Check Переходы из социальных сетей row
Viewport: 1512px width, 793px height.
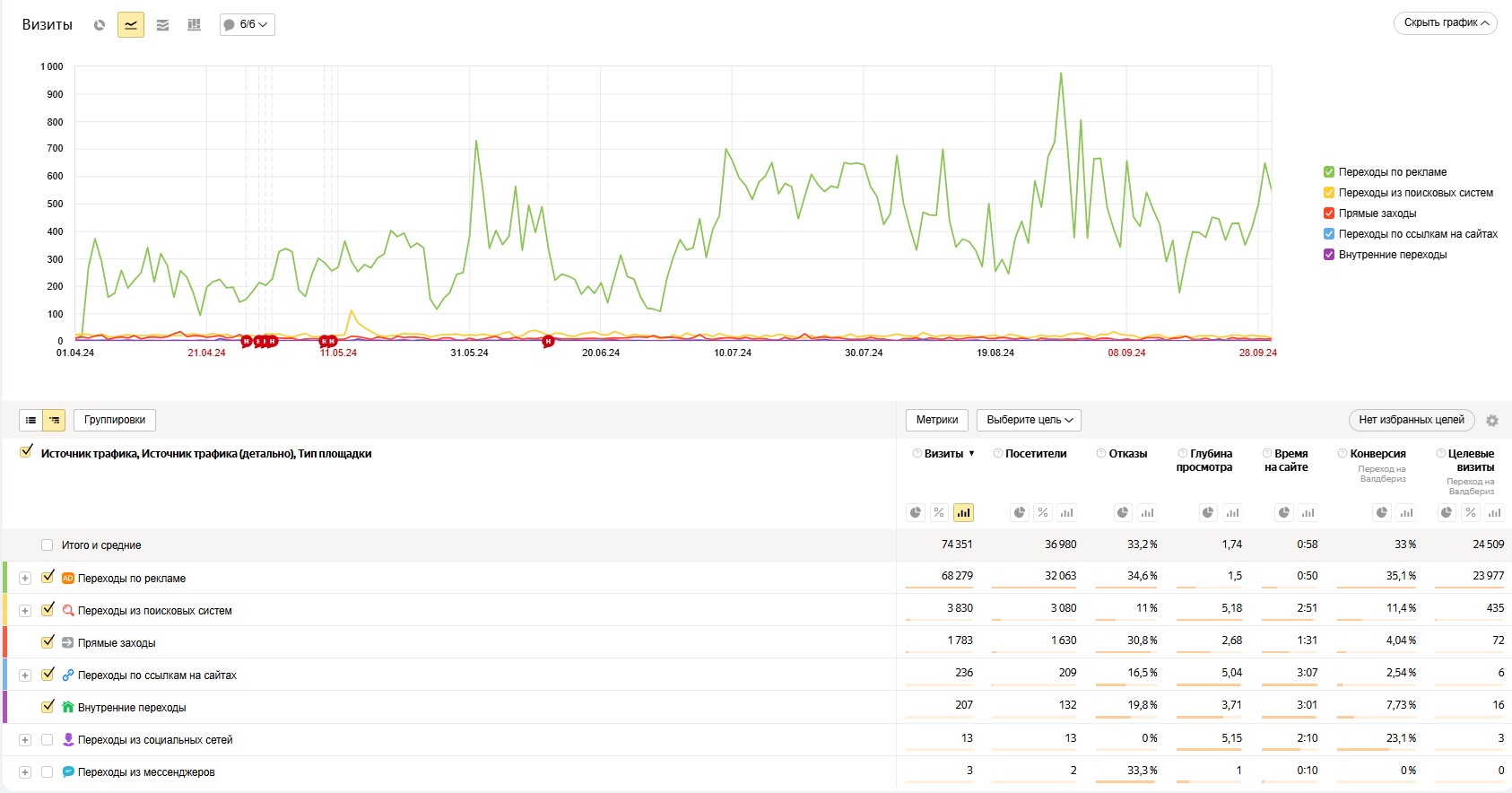(x=48, y=740)
